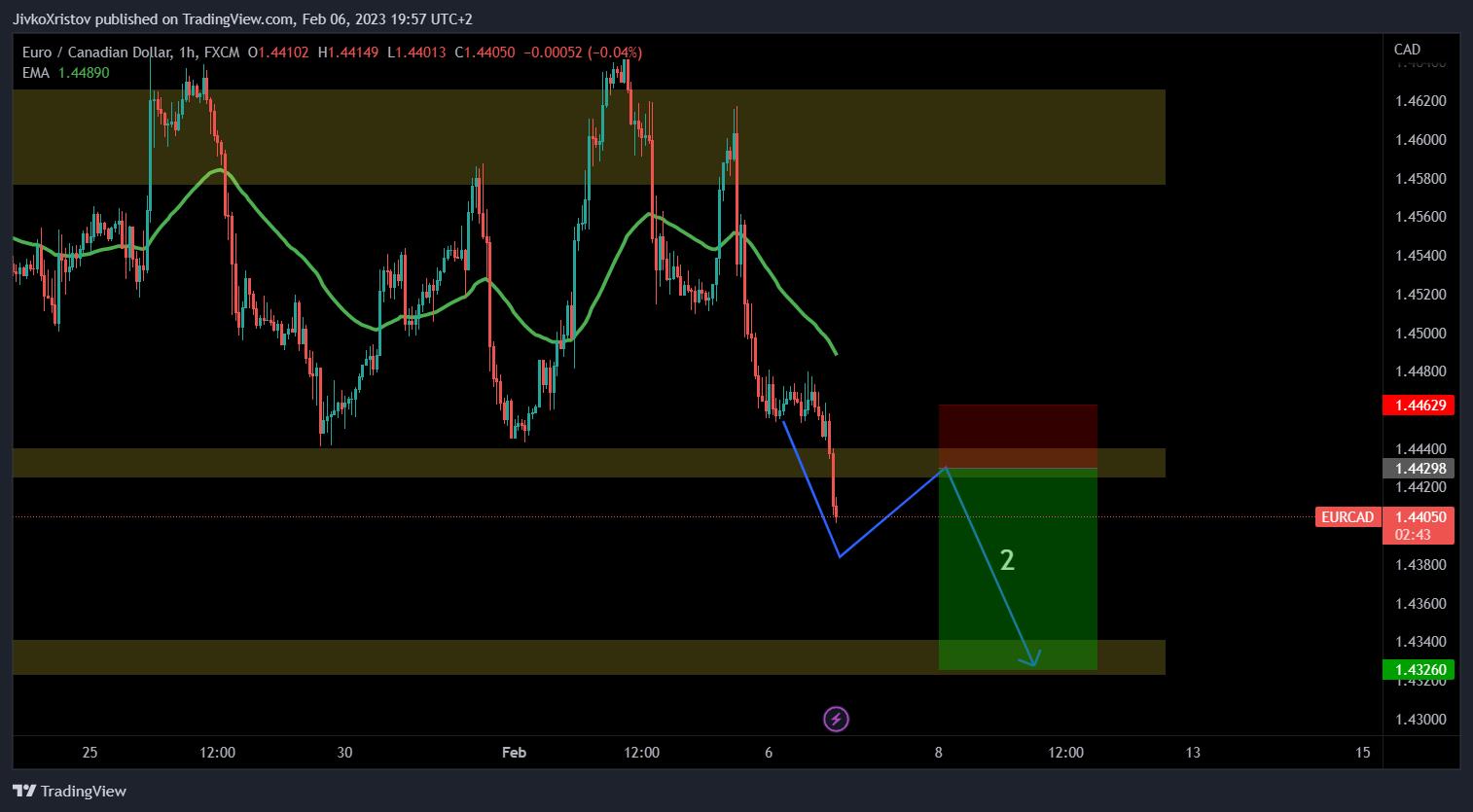This screenshot has height=812, width=1473.
Task: Click the 1.43000 price axis value
Action: 1420,720
